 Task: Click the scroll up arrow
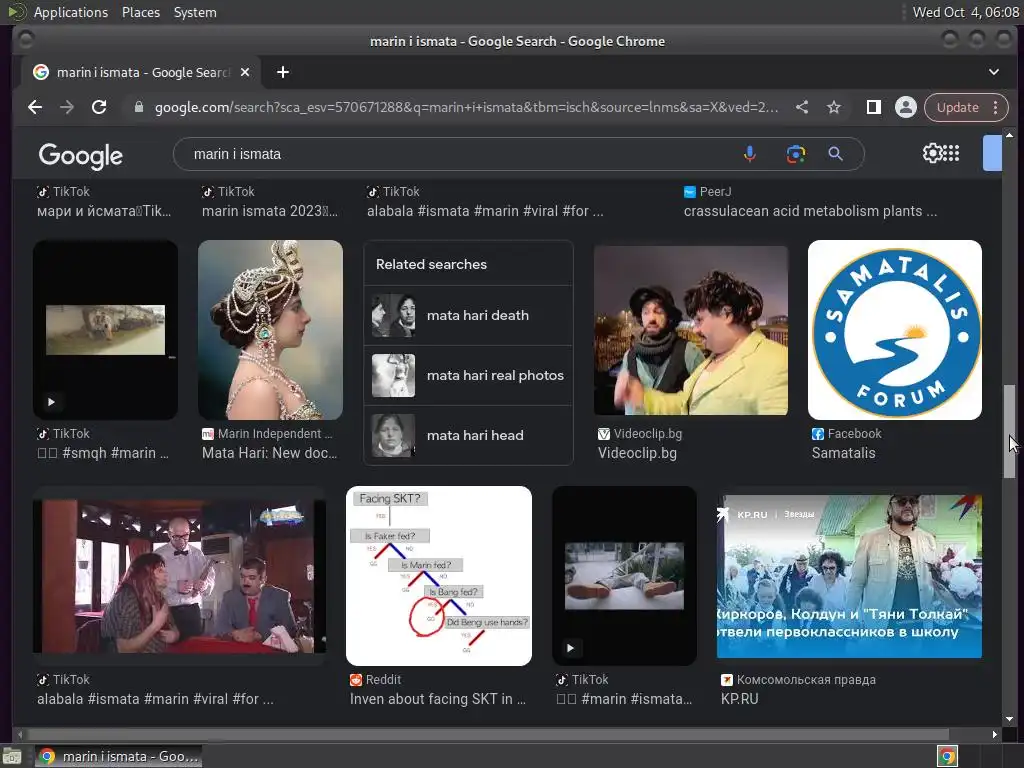[1010, 135]
